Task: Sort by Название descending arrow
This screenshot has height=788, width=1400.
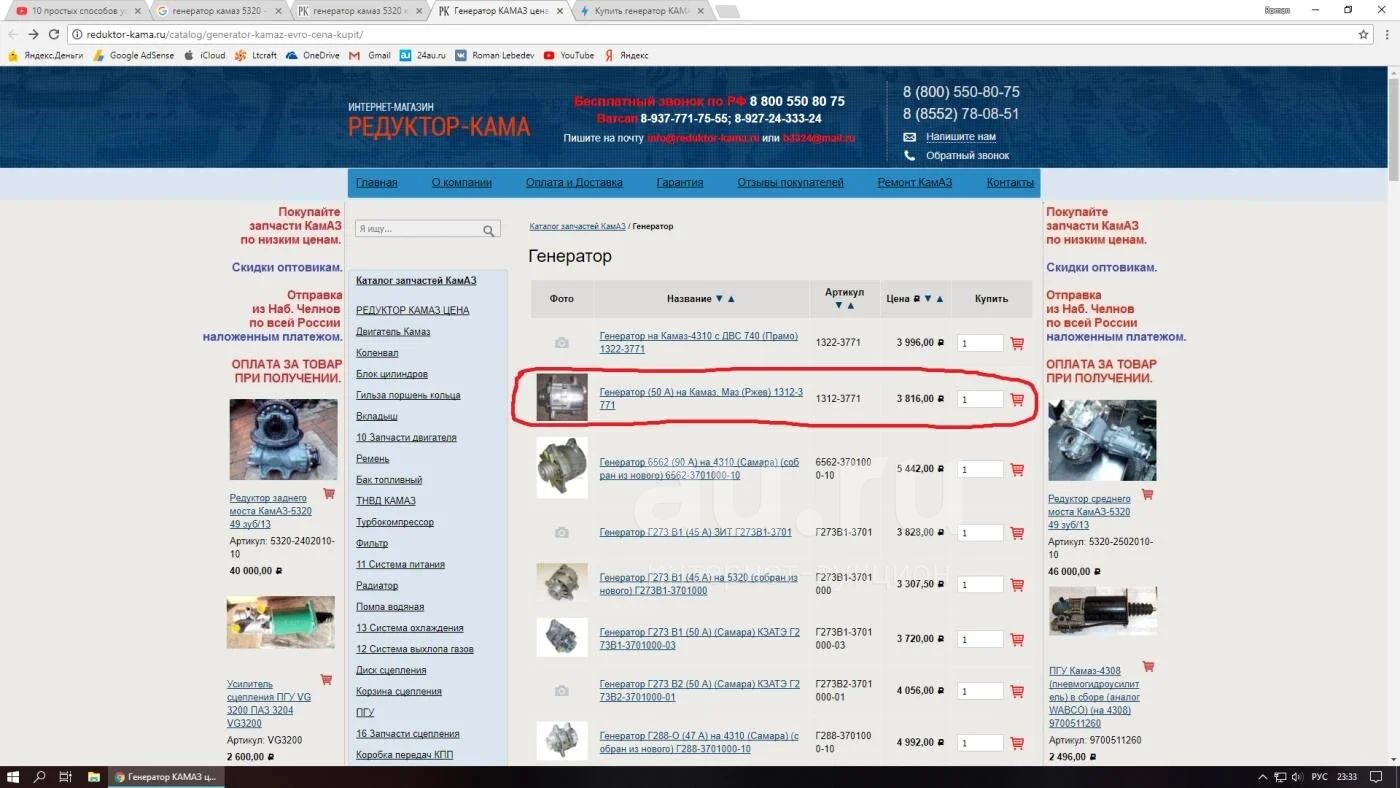Action: coord(719,299)
